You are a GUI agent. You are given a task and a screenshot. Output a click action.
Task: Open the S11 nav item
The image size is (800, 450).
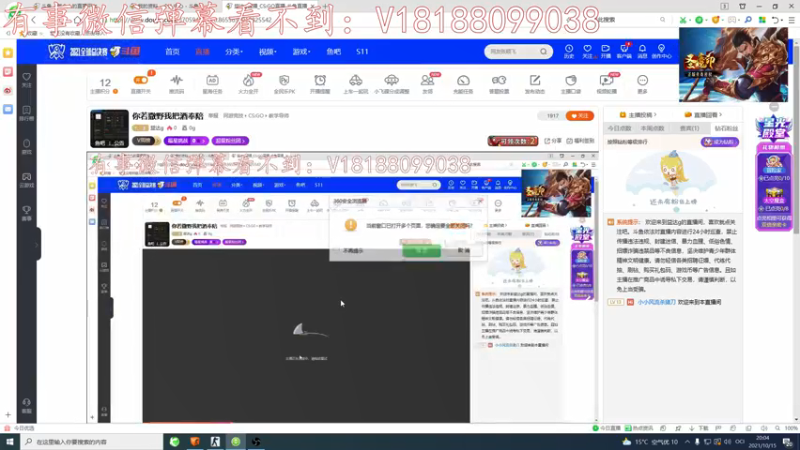click(362, 52)
